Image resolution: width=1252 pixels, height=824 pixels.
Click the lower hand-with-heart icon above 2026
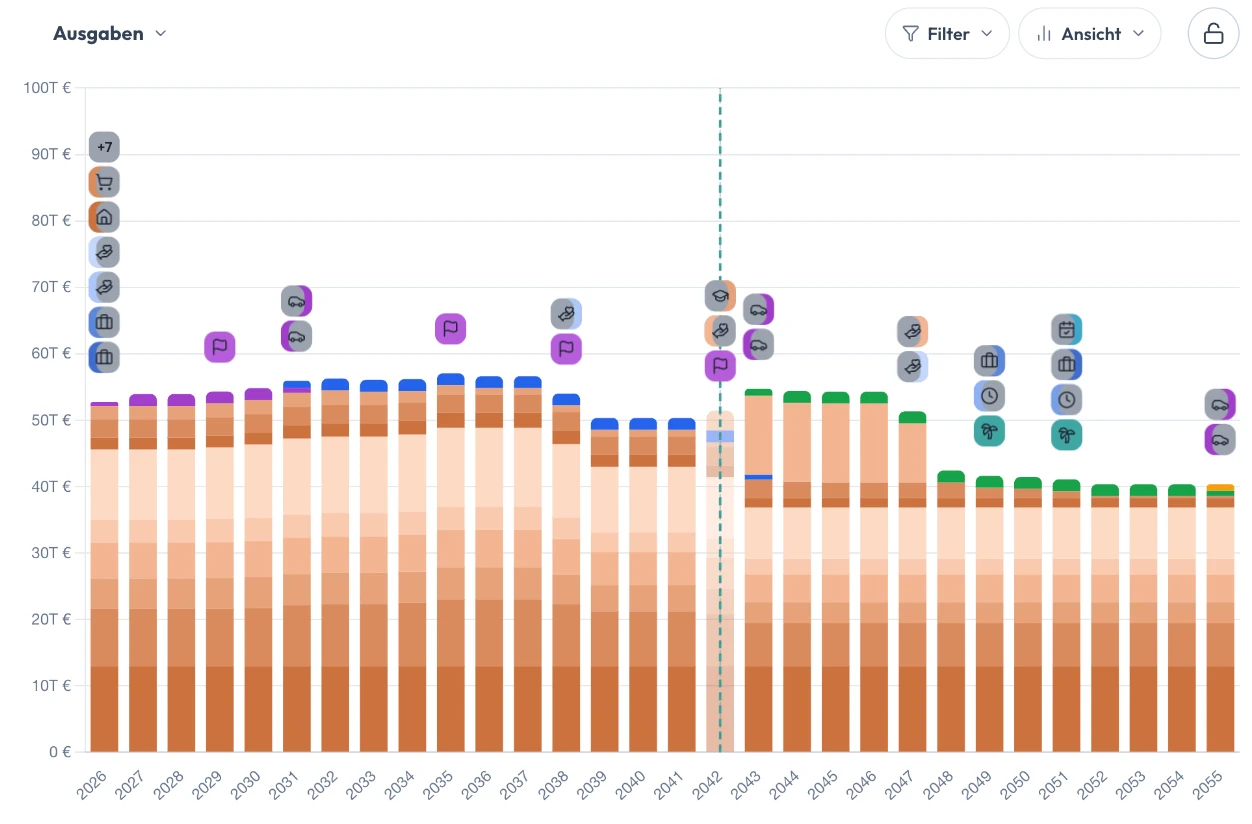point(104,287)
